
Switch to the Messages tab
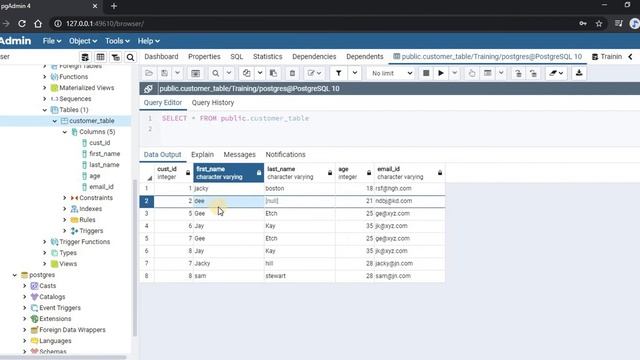240,155
